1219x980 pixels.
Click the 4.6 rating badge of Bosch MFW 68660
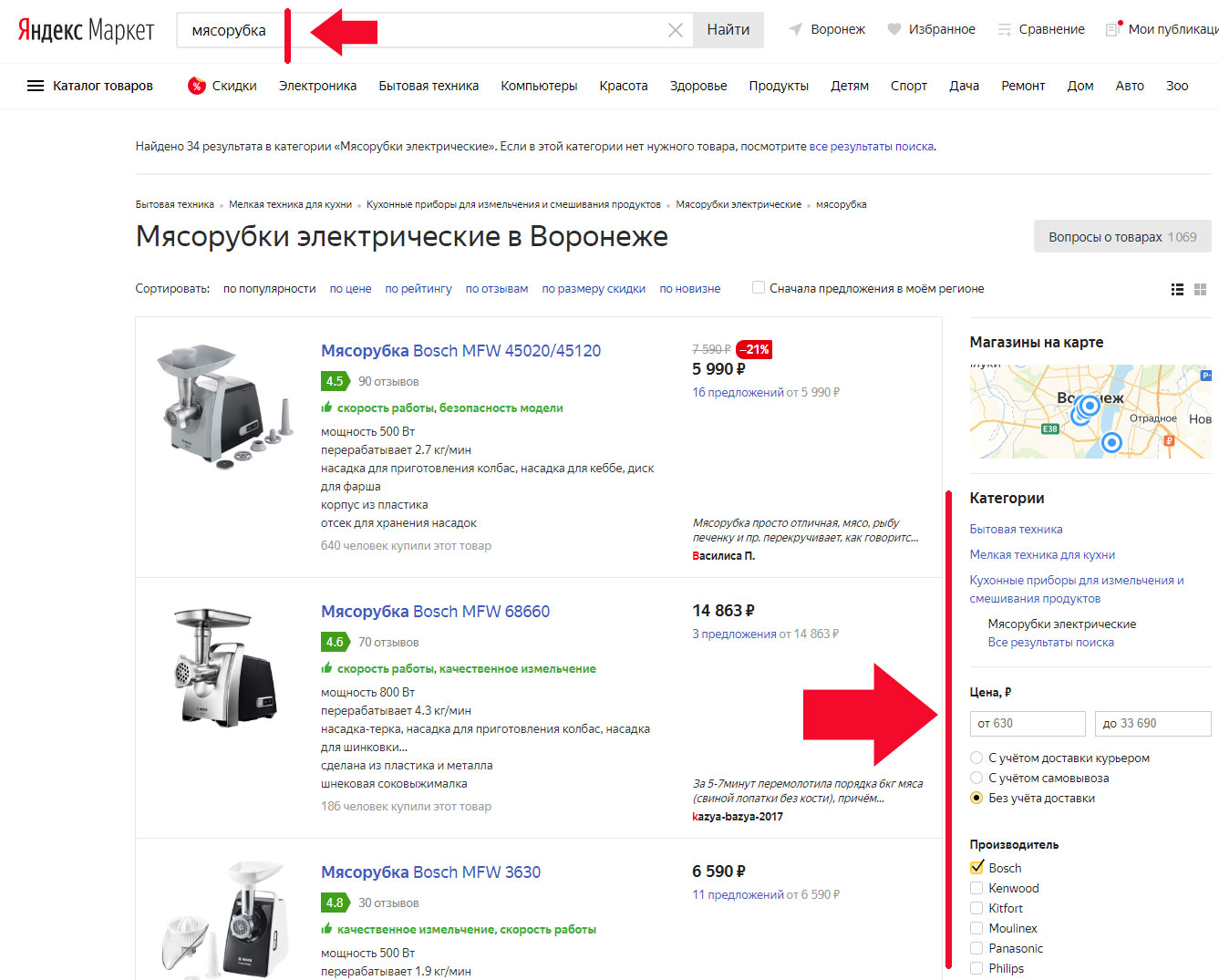pos(336,642)
